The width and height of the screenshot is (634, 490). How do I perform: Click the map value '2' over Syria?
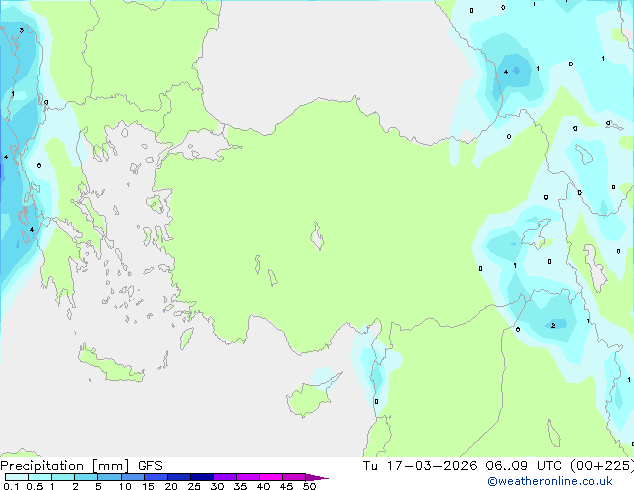pos(553,325)
